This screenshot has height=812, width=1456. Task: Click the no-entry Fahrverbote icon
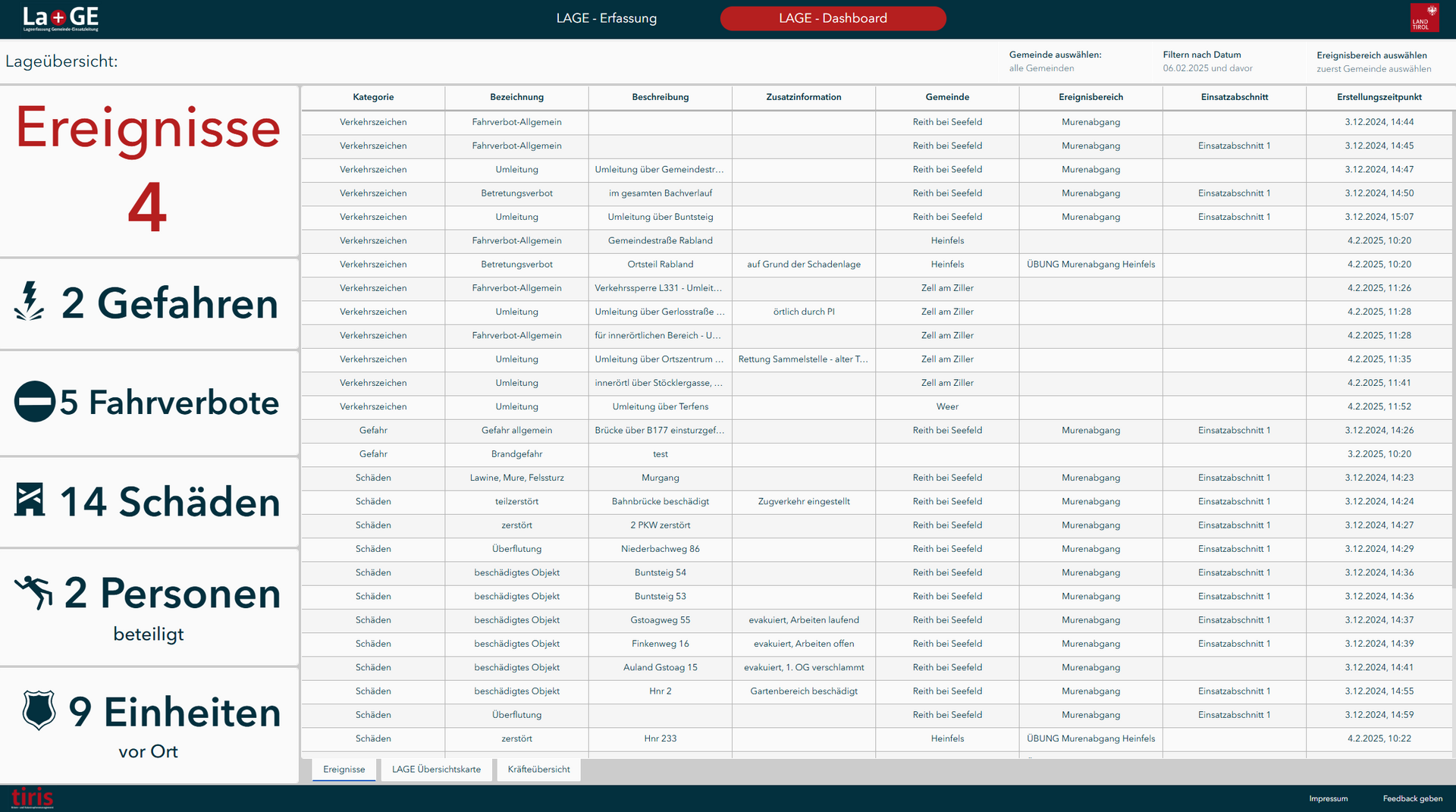pyautogui.click(x=34, y=402)
